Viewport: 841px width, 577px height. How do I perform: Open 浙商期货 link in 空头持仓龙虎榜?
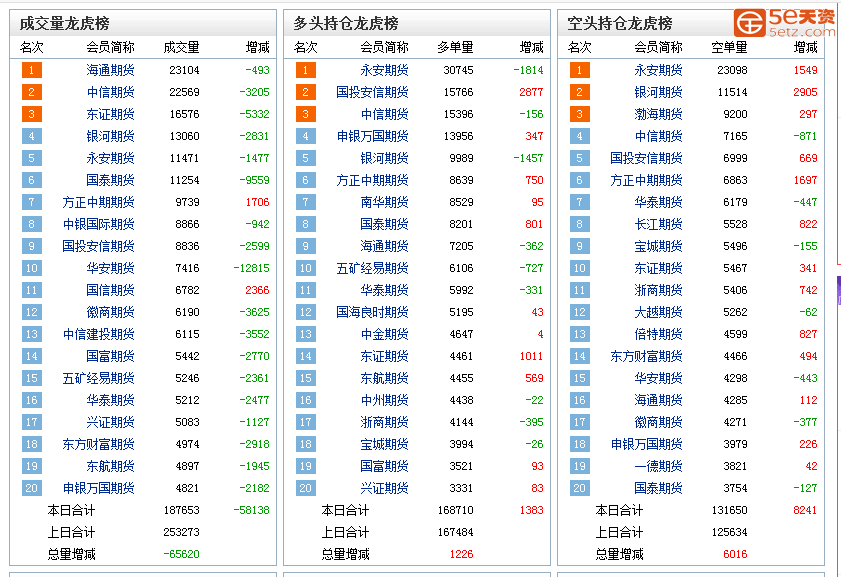[659, 290]
